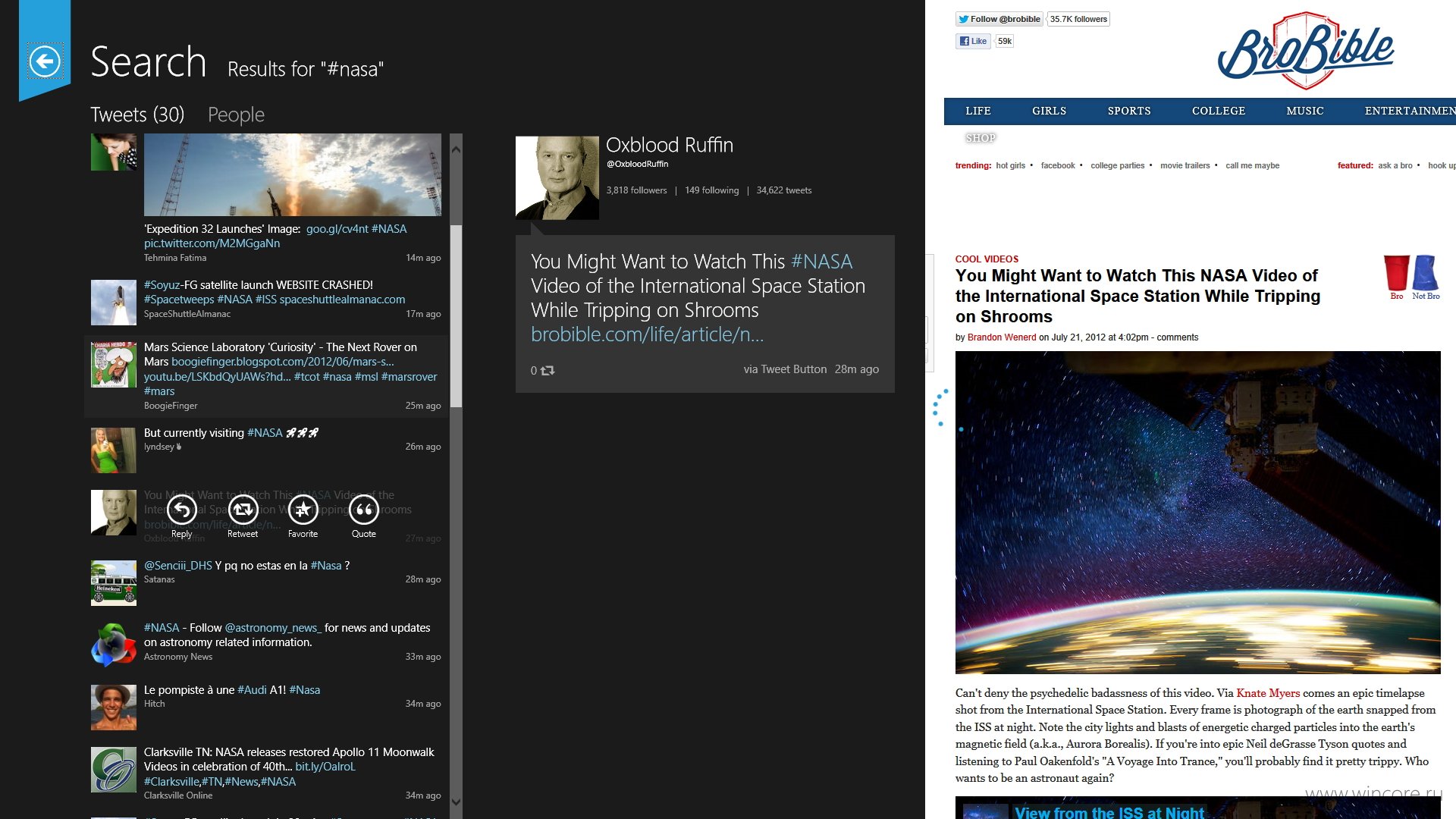
Task: Click the BroBible logo
Action: 1306,52
